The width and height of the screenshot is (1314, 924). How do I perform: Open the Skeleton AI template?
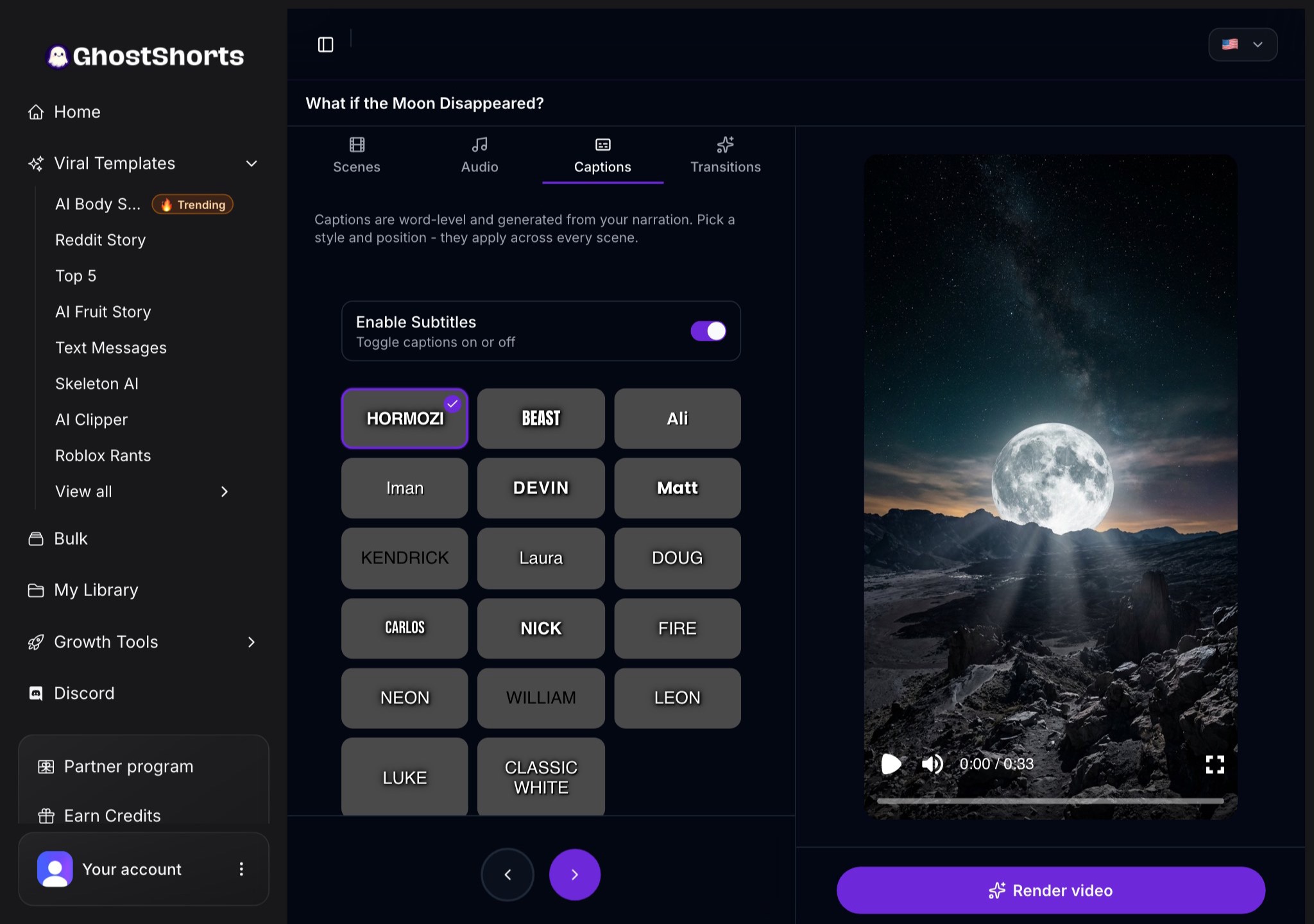[x=97, y=384]
